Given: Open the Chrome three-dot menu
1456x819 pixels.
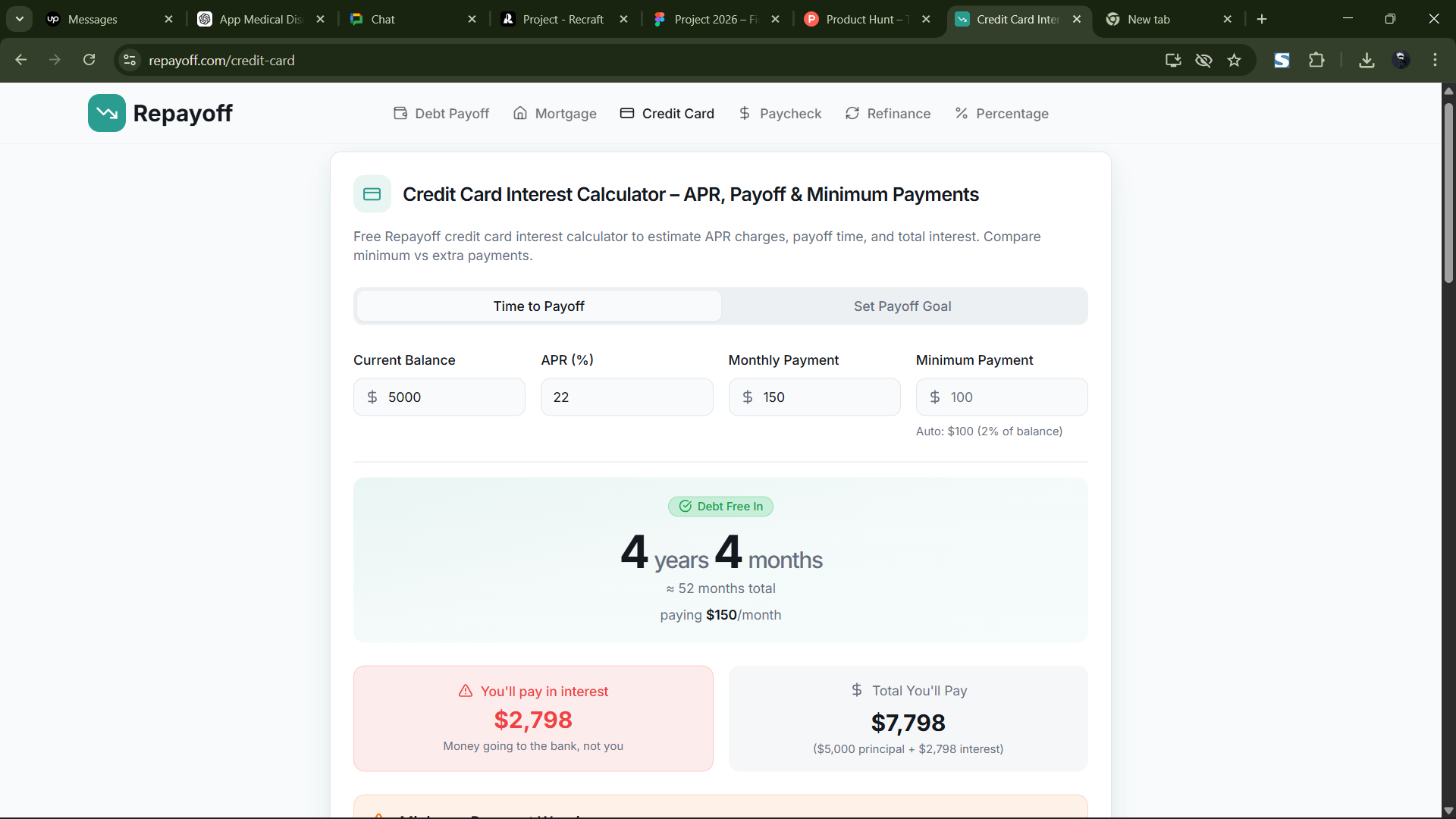Looking at the screenshot, I should point(1435,60).
